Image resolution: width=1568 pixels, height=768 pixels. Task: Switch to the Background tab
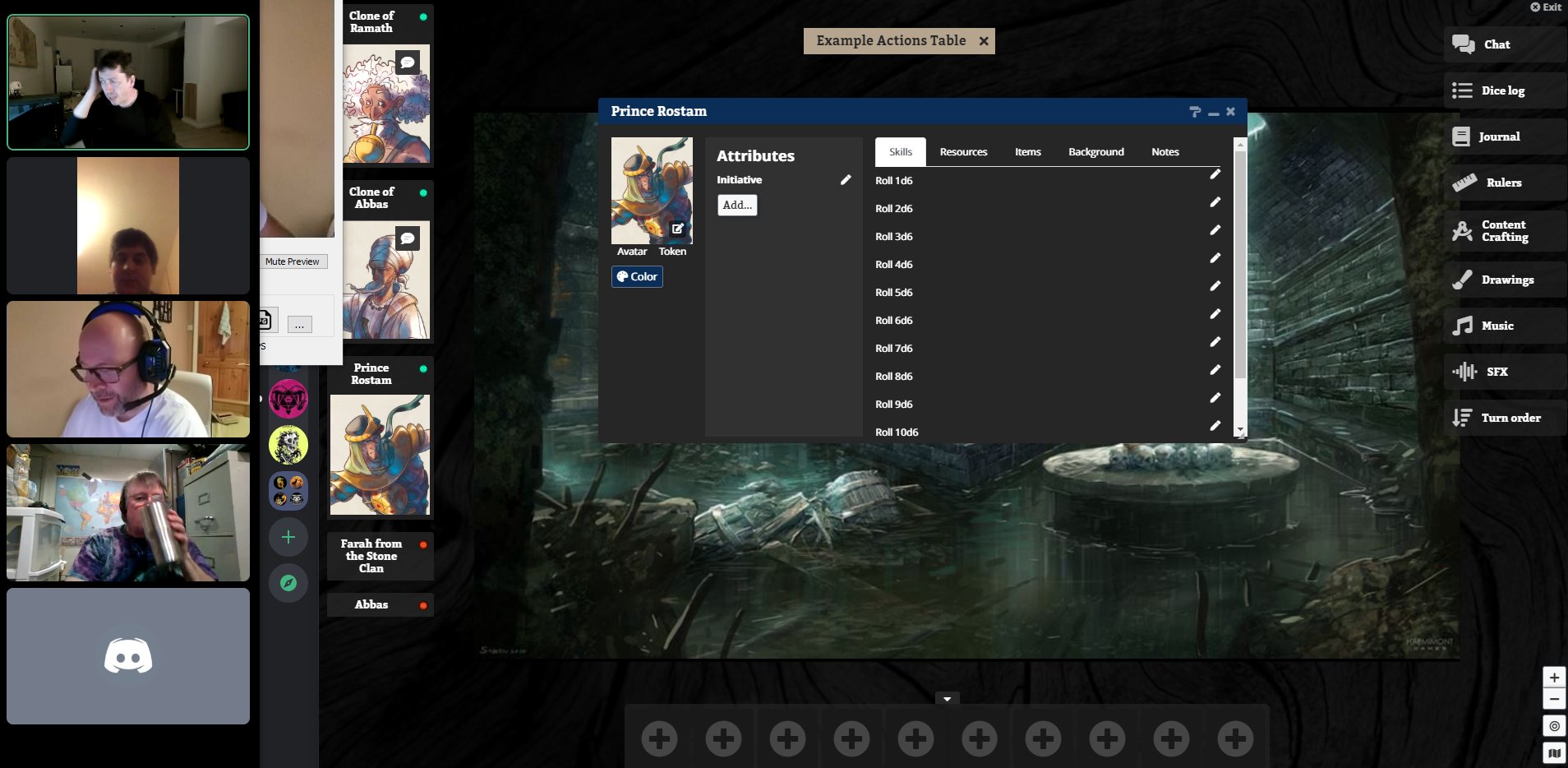1095,152
